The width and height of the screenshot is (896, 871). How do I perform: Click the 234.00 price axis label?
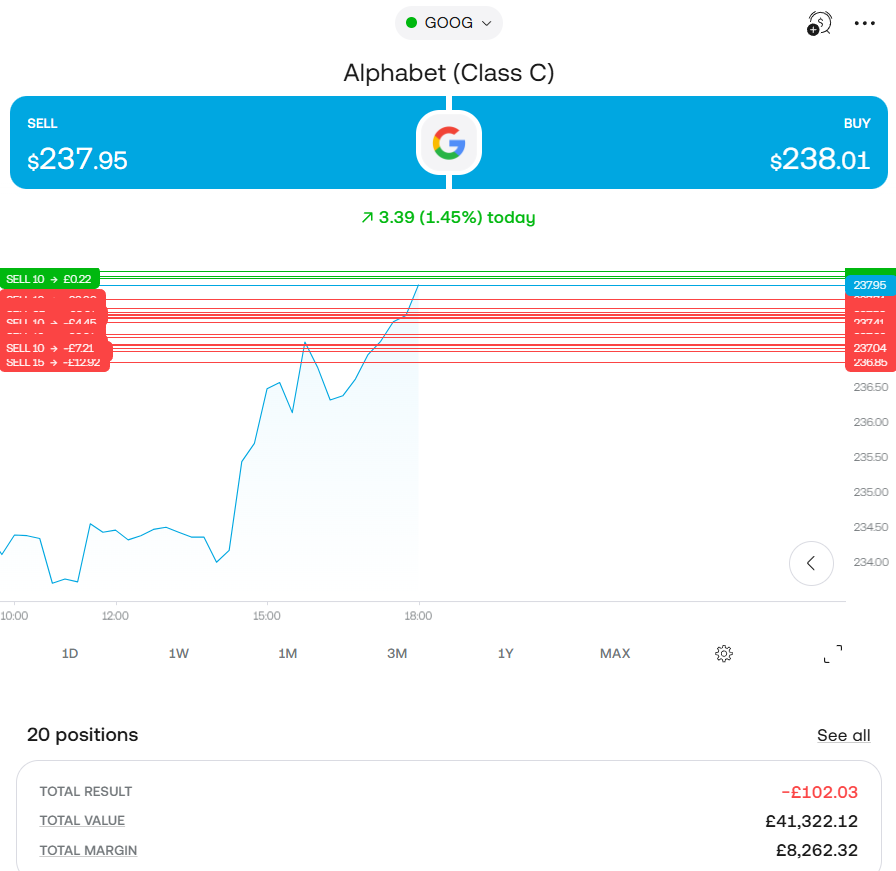click(x=871, y=562)
